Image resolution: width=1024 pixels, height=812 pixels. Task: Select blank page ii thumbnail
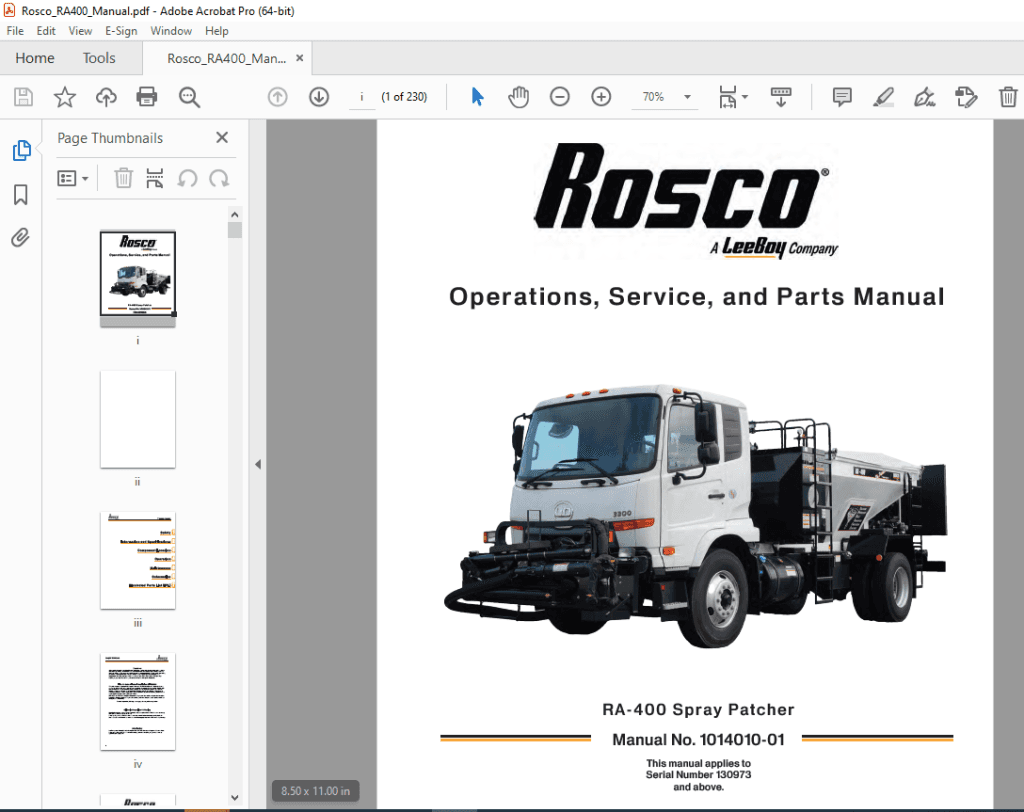pyautogui.click(x=138, y=419)
